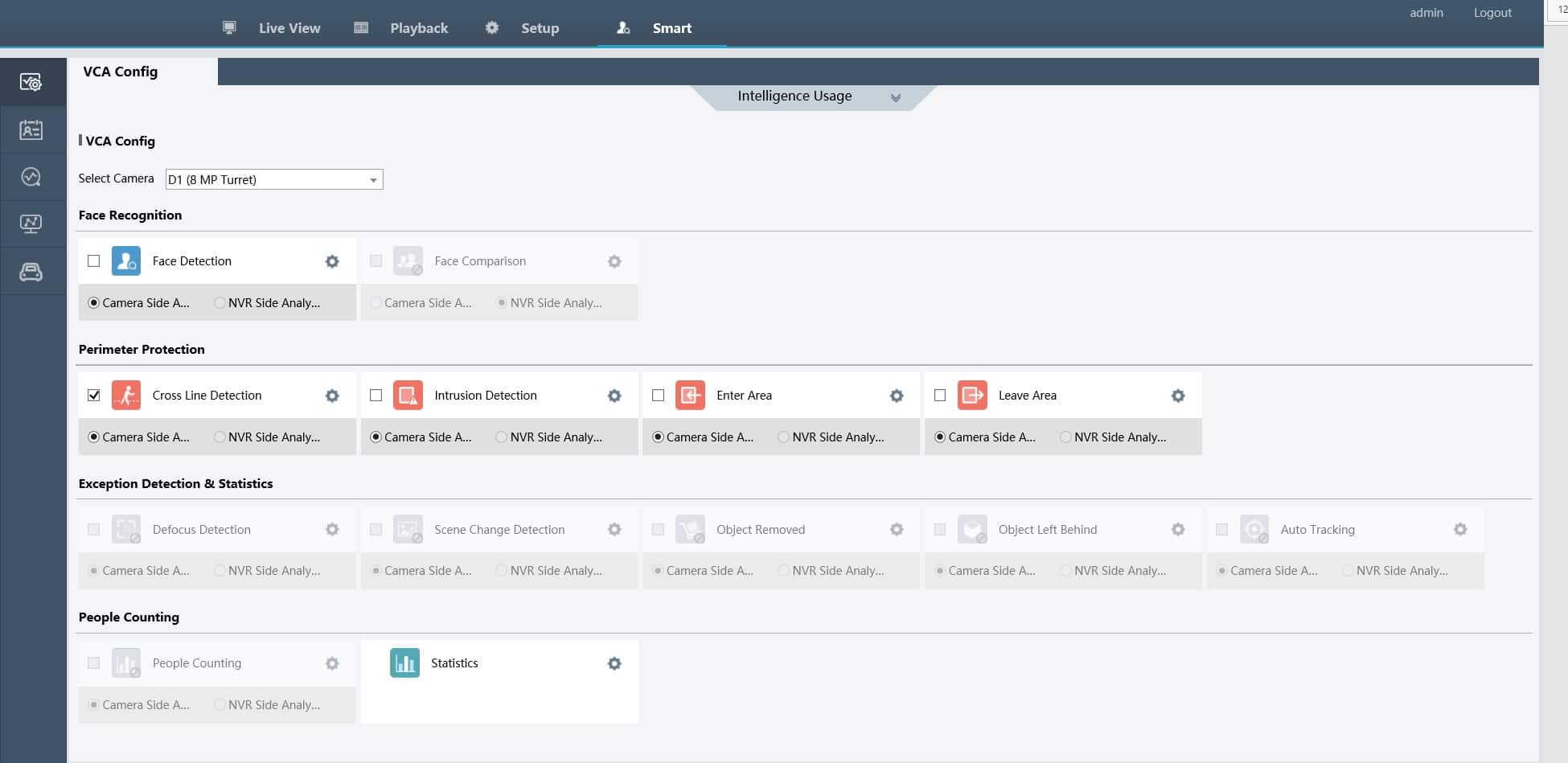Select NVR Side Analysis for Cross Line Detection
Screen dimensions: 1568x763
click(x=220, y=437)
